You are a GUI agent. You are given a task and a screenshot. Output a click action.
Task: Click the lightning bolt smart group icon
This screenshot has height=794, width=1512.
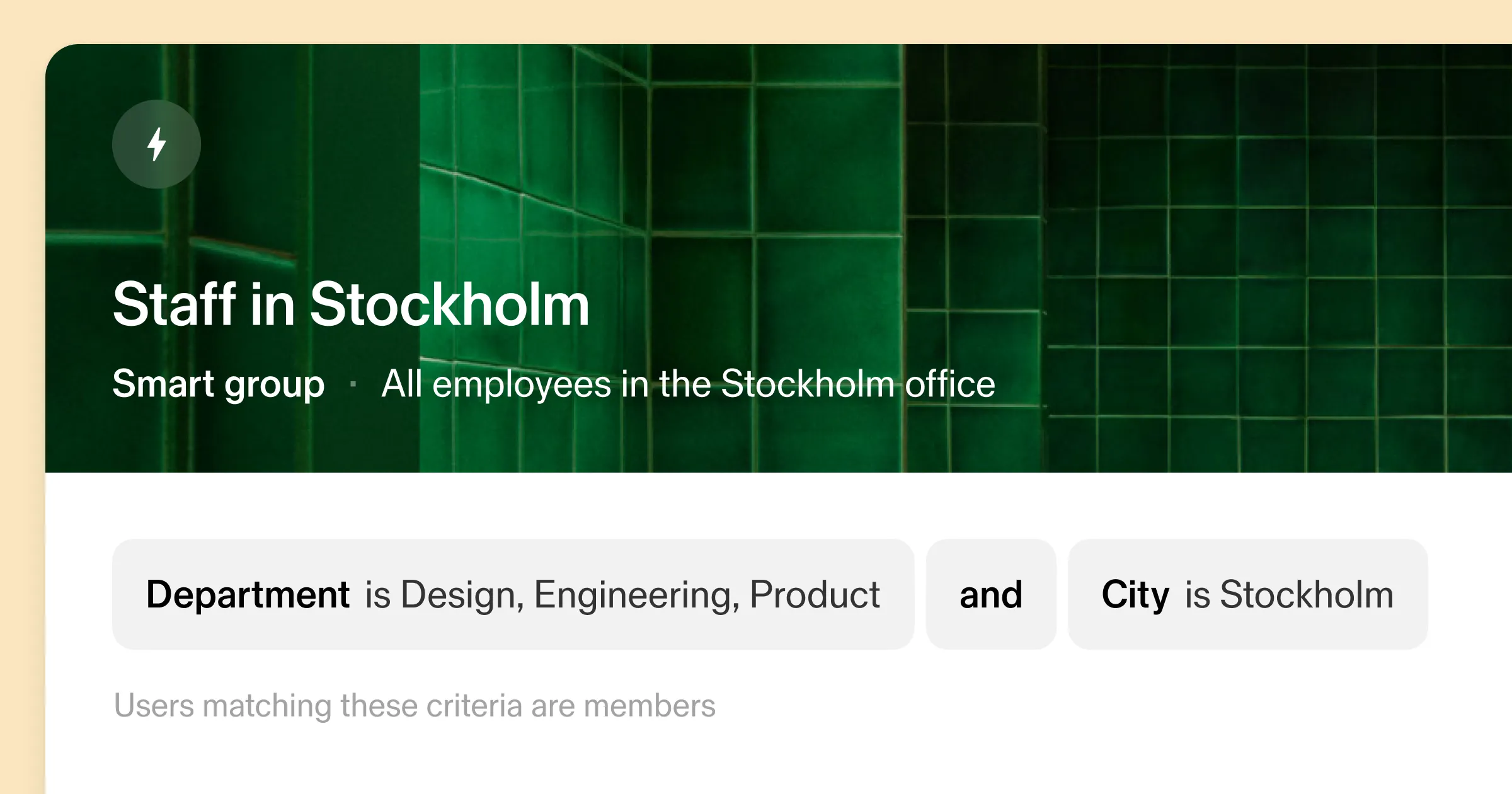point(156,144)
